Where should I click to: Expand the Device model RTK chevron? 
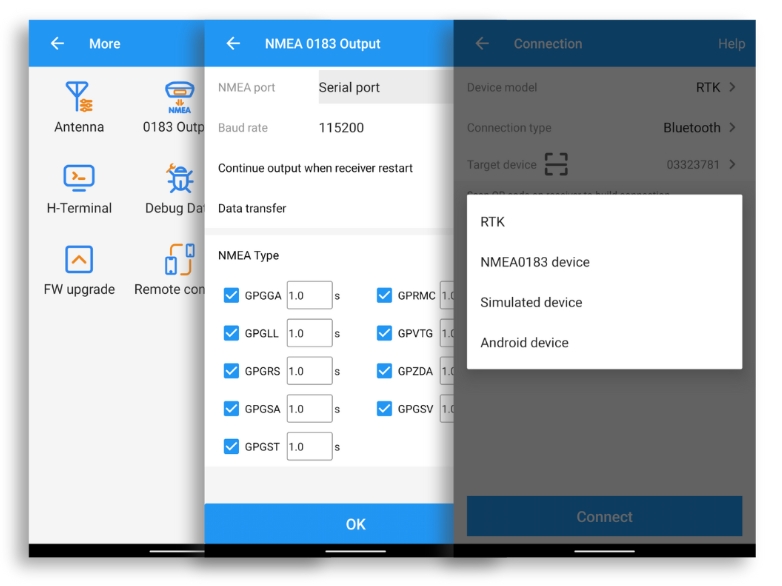tap(732, 88)
